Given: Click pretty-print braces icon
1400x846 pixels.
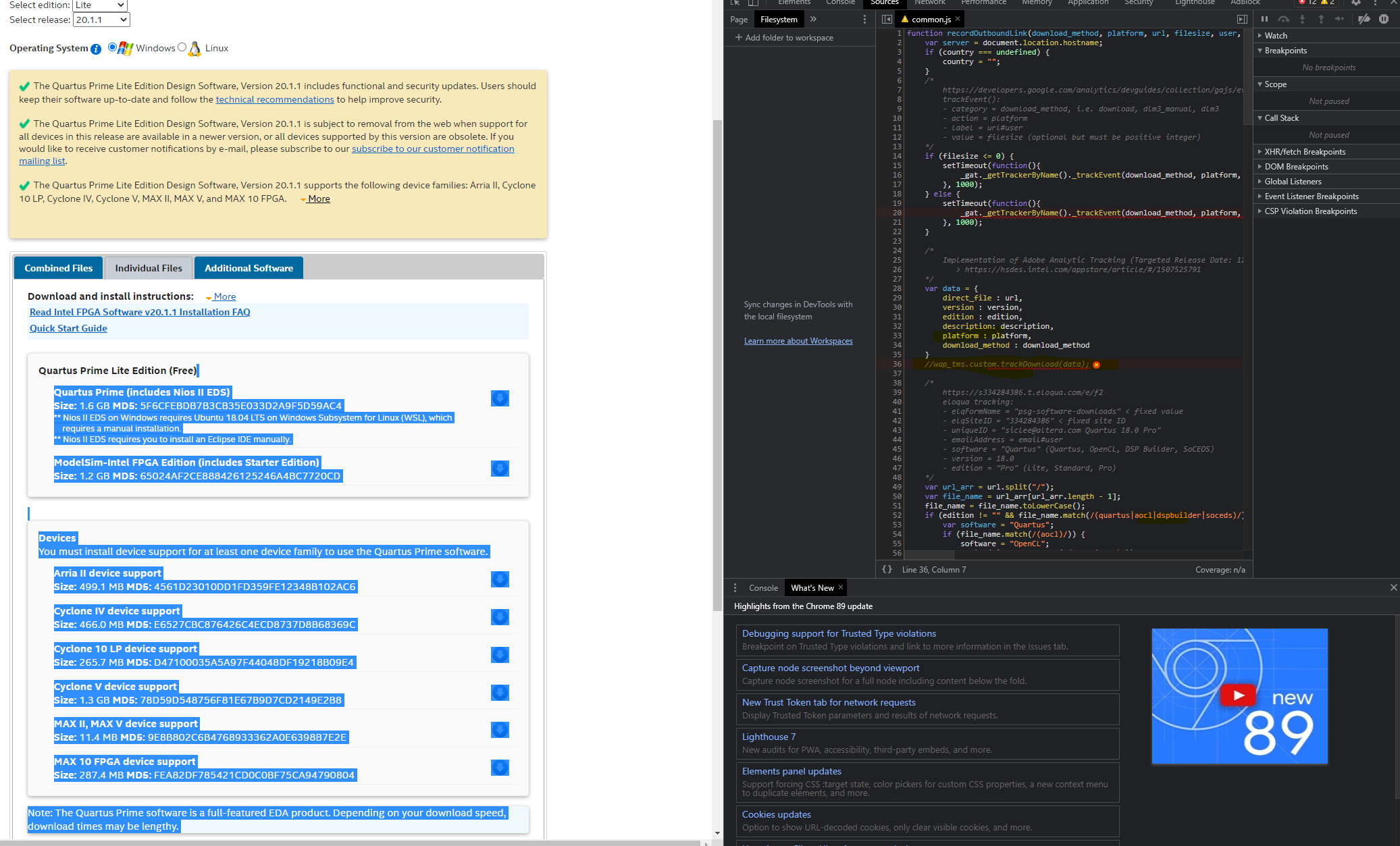Looking at the screenshot, I should click(x=887, y=570).
